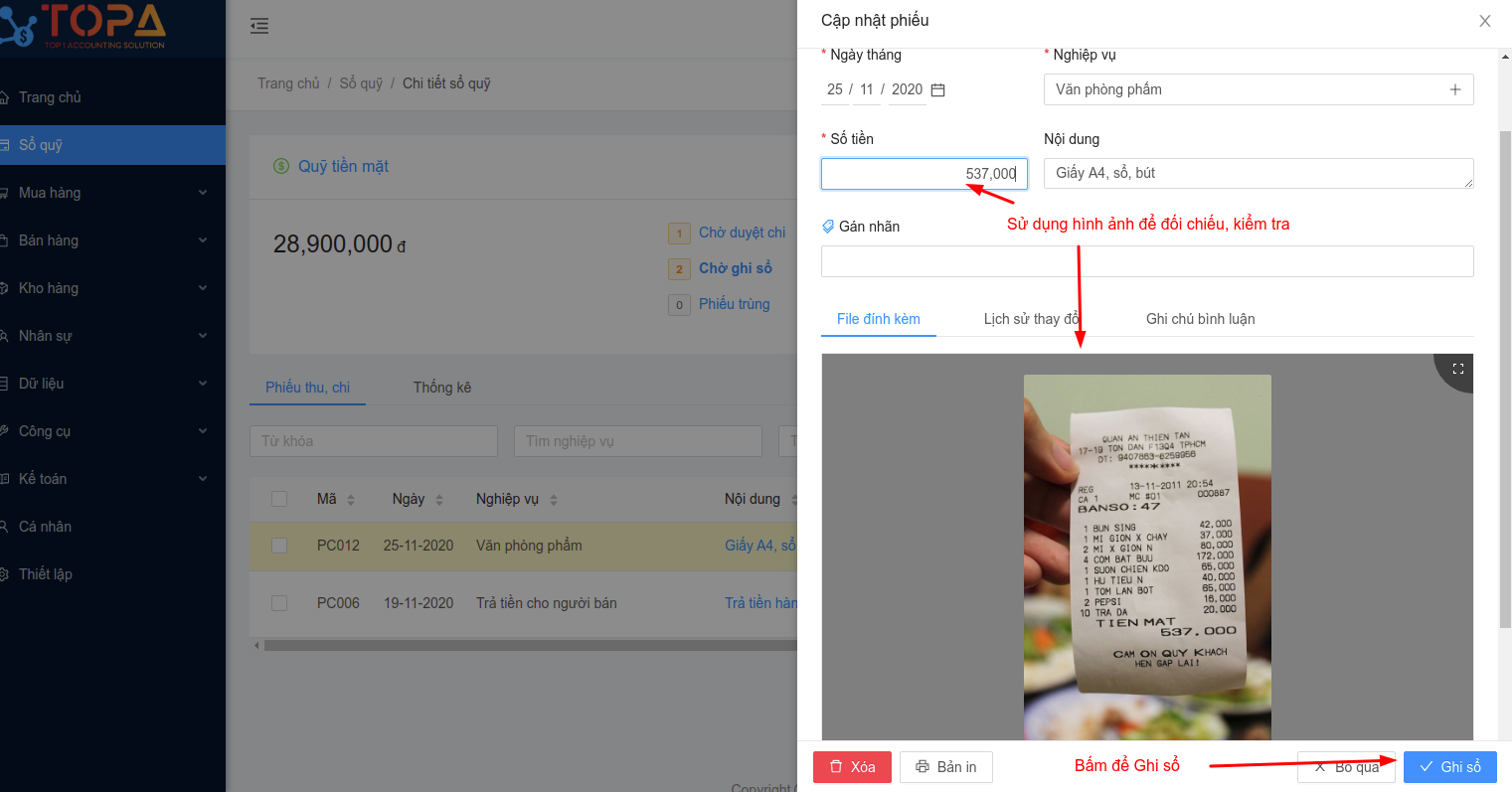Click the receipt image thumbnail
This screenshot has height=792, width=1512.
coord(1147,557)
